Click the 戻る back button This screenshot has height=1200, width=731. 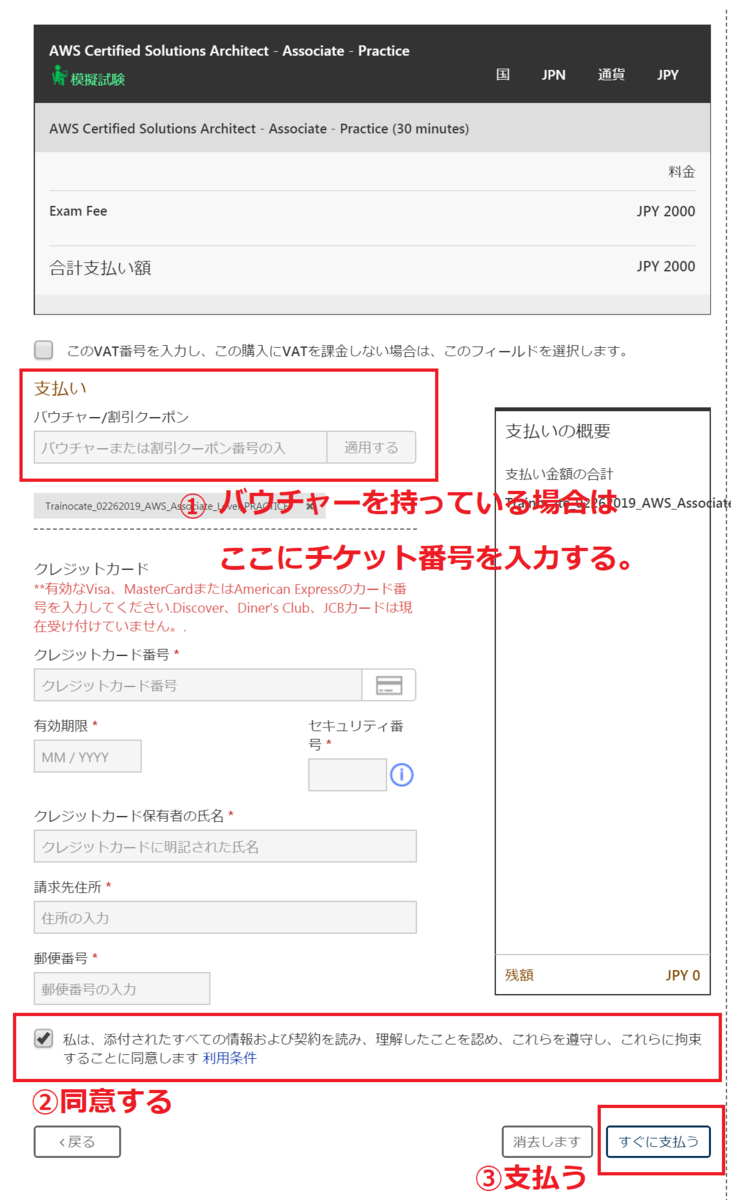click(x=77, y=1141)
